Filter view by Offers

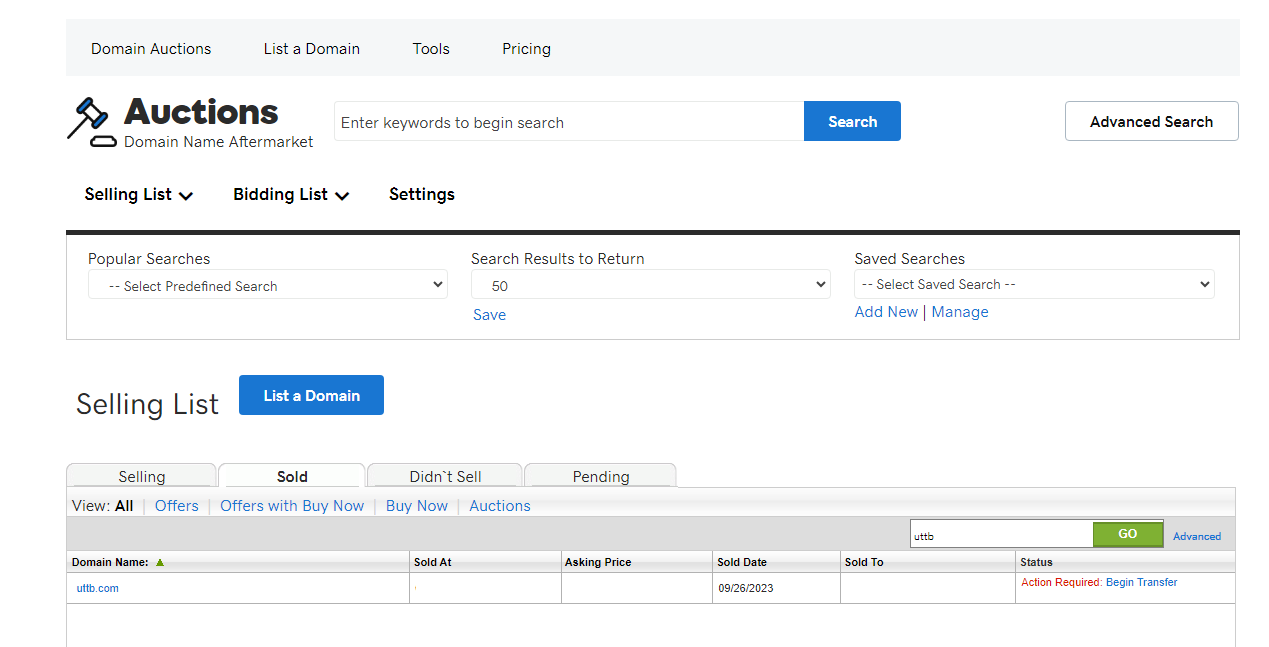pyautogui.click(x=177, y=506)
